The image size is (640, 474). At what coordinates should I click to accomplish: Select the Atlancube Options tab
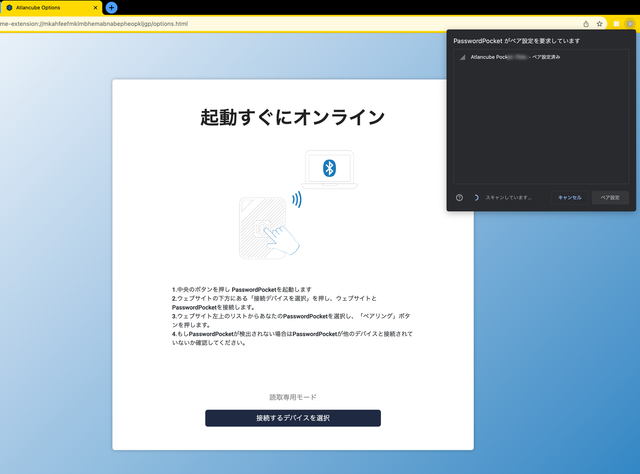pos(51,8)
